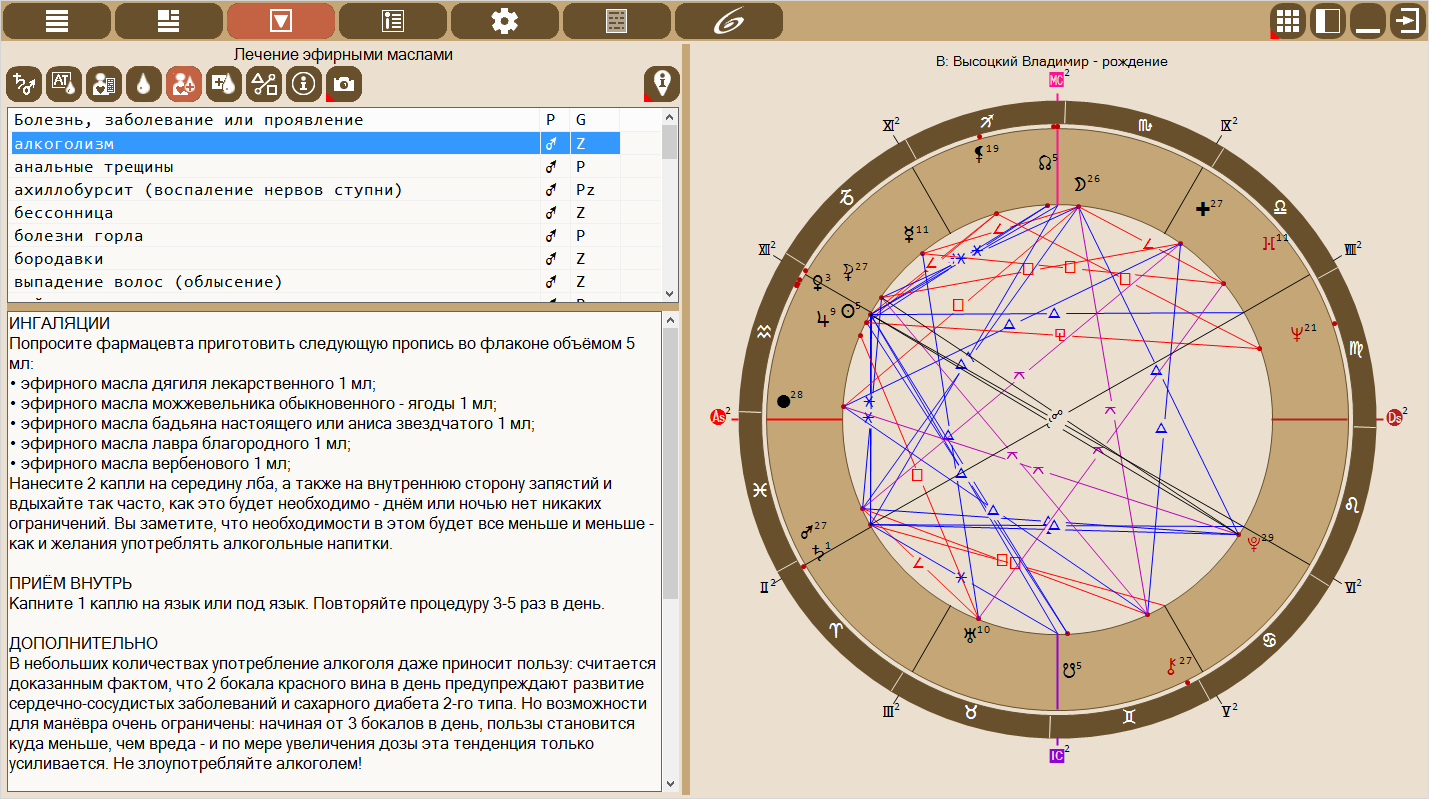Open the round info icon
Image resolution: width=1429 pixels, height=799 pixels.
coord(304,85)
